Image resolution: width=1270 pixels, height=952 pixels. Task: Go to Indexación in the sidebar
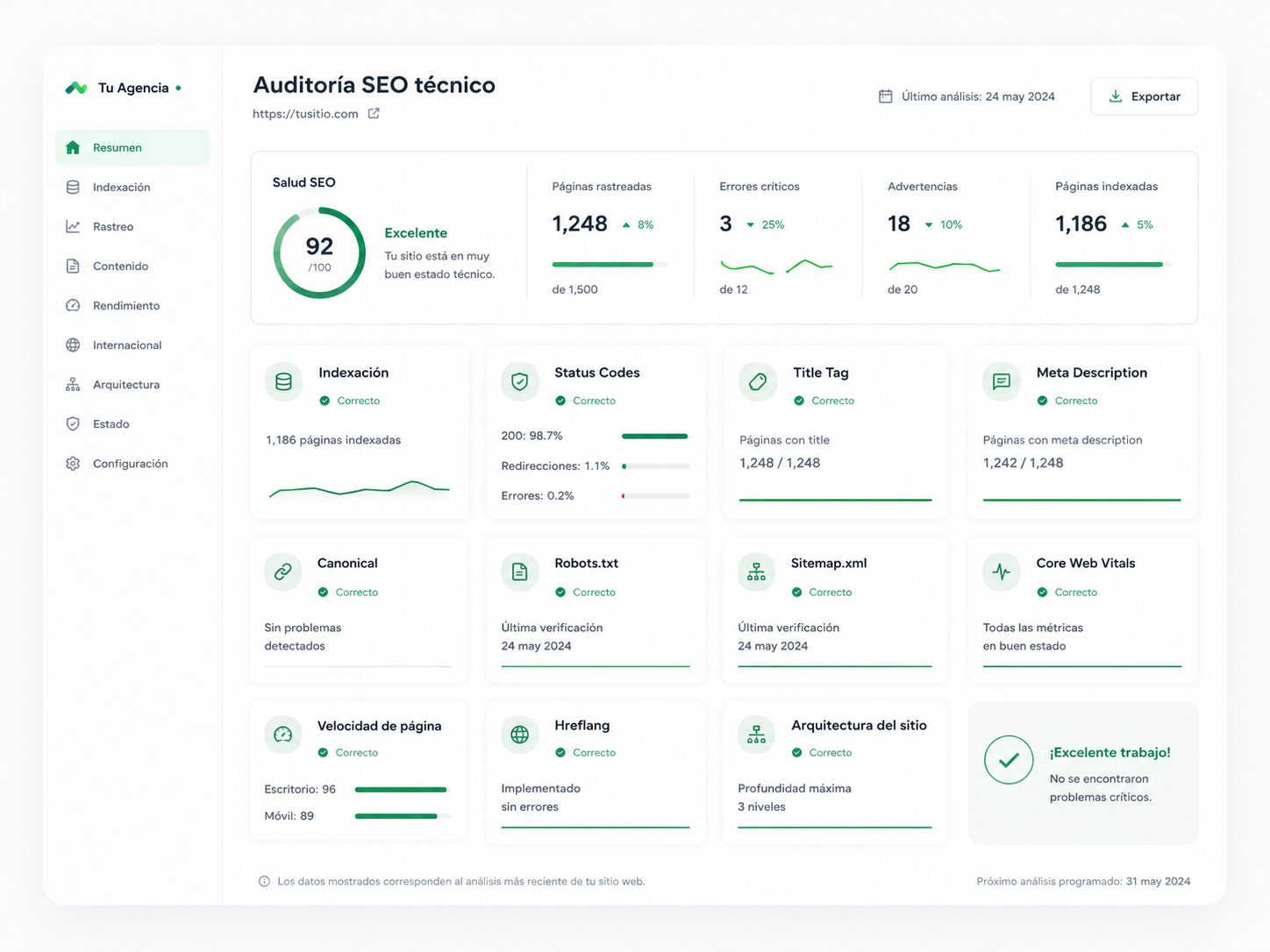132,187
